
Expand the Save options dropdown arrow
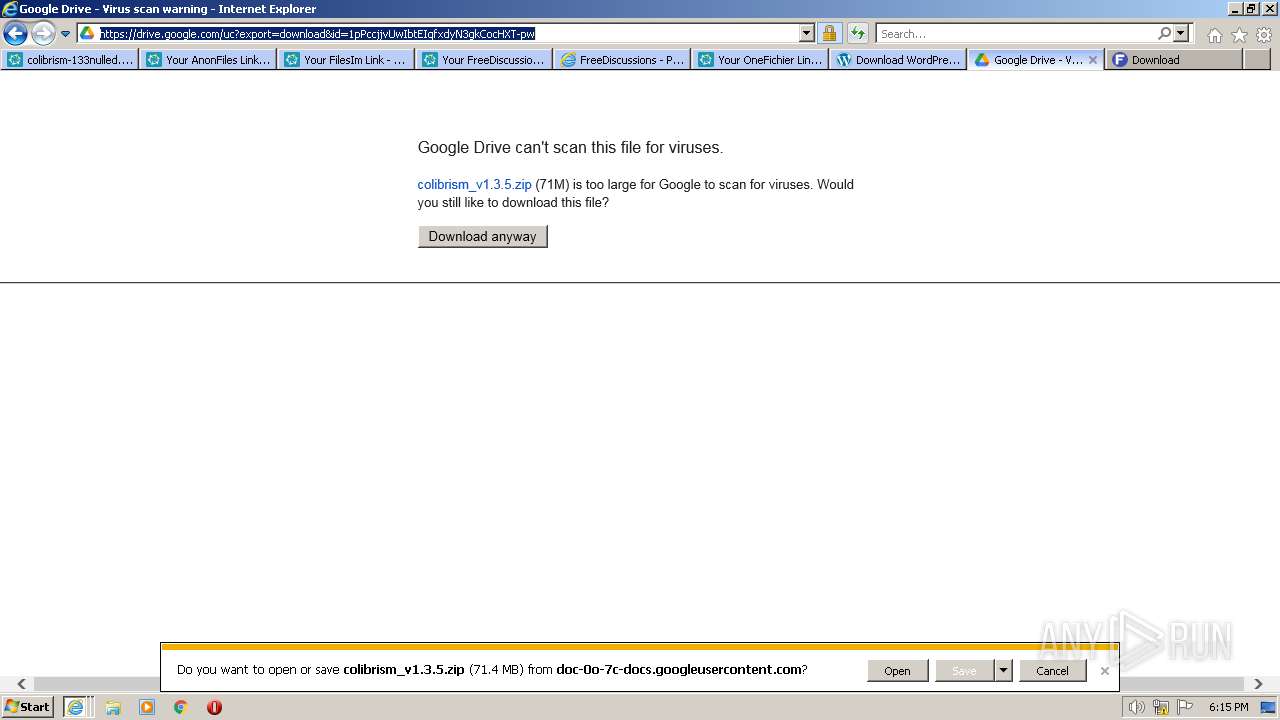[1003, 671]
